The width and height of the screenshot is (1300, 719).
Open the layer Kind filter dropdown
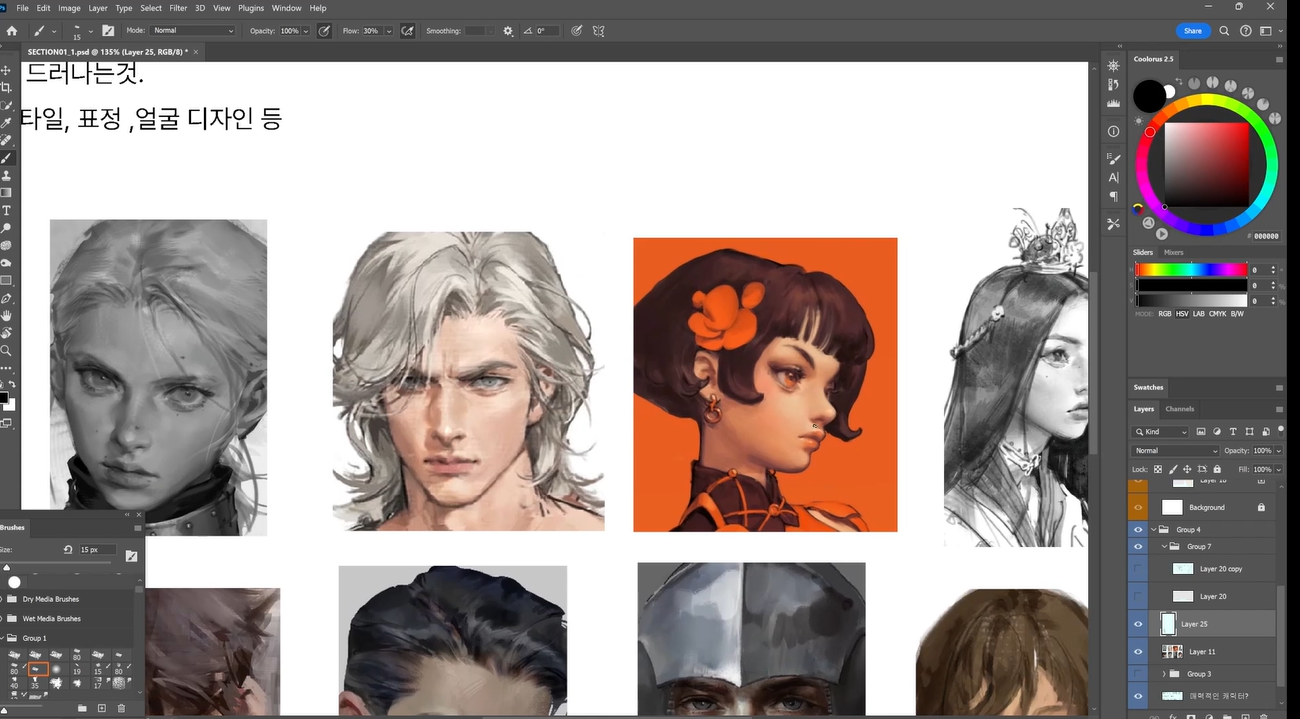pyautogui.click(x=1161, y=432)
